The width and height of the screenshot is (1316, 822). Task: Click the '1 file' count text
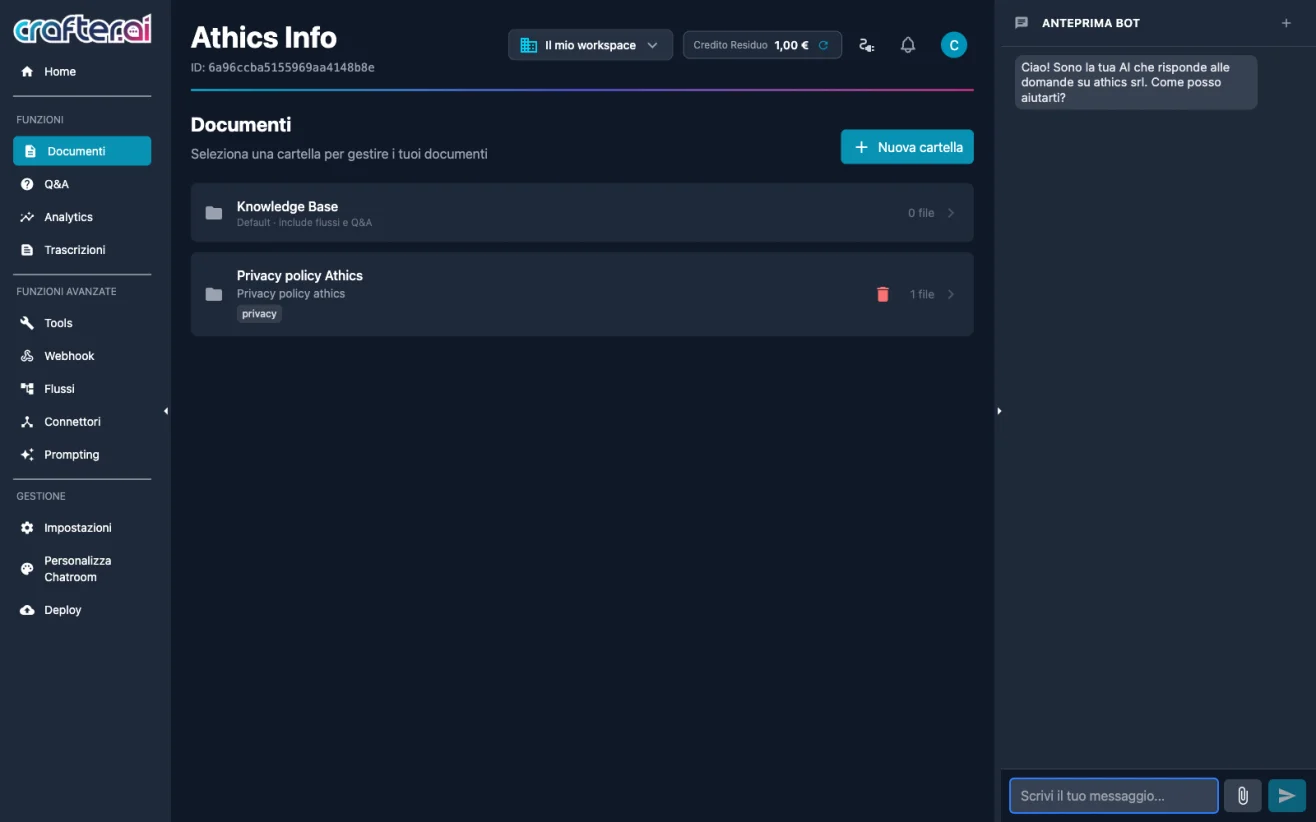[922, 294]
